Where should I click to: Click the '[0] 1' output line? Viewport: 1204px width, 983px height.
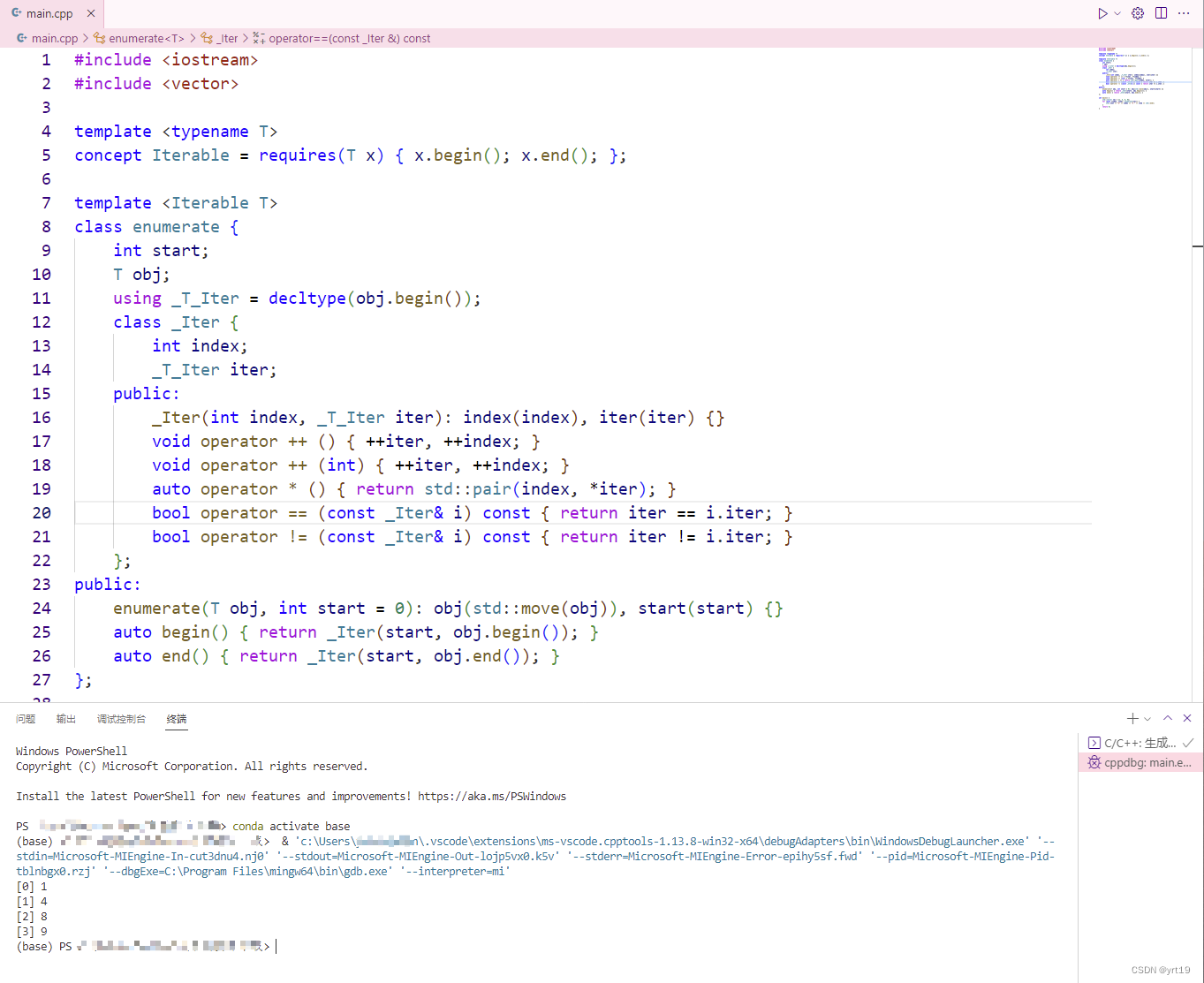[32, 886]
